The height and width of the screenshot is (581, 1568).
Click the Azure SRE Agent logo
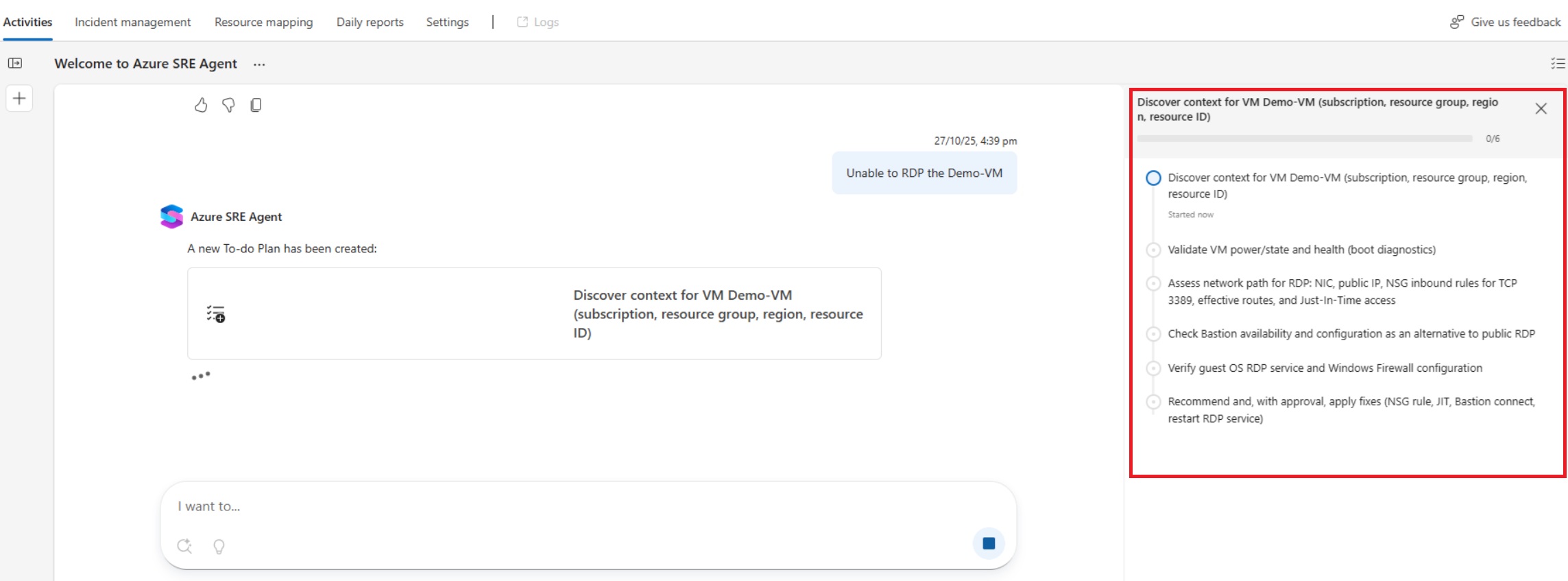click(171, 217)
